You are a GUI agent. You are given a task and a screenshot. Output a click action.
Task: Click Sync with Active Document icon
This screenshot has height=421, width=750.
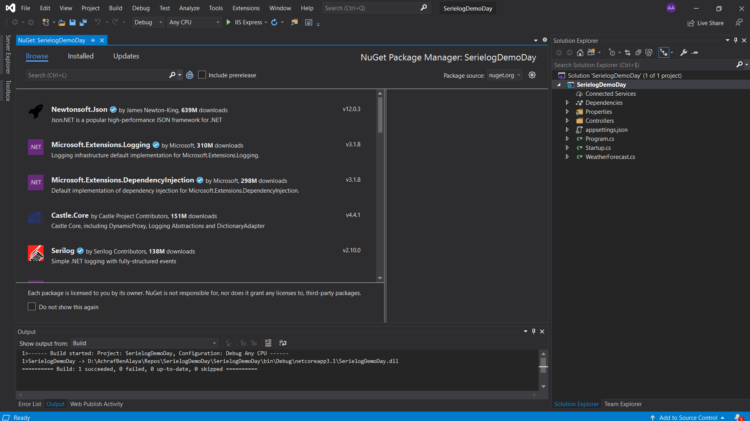pyautogui.click(x=627, y=53)
